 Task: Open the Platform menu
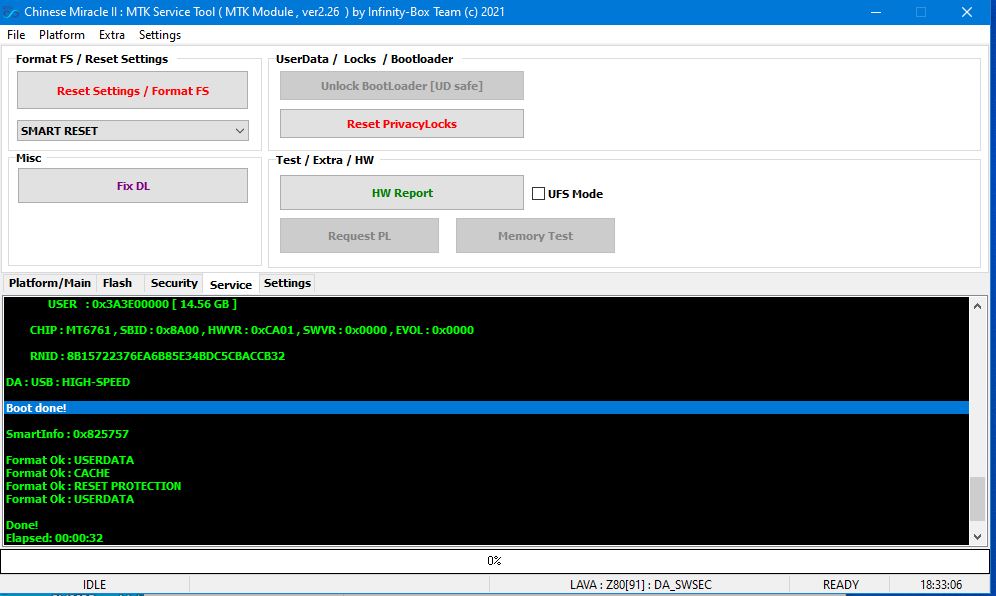(62, 35)
